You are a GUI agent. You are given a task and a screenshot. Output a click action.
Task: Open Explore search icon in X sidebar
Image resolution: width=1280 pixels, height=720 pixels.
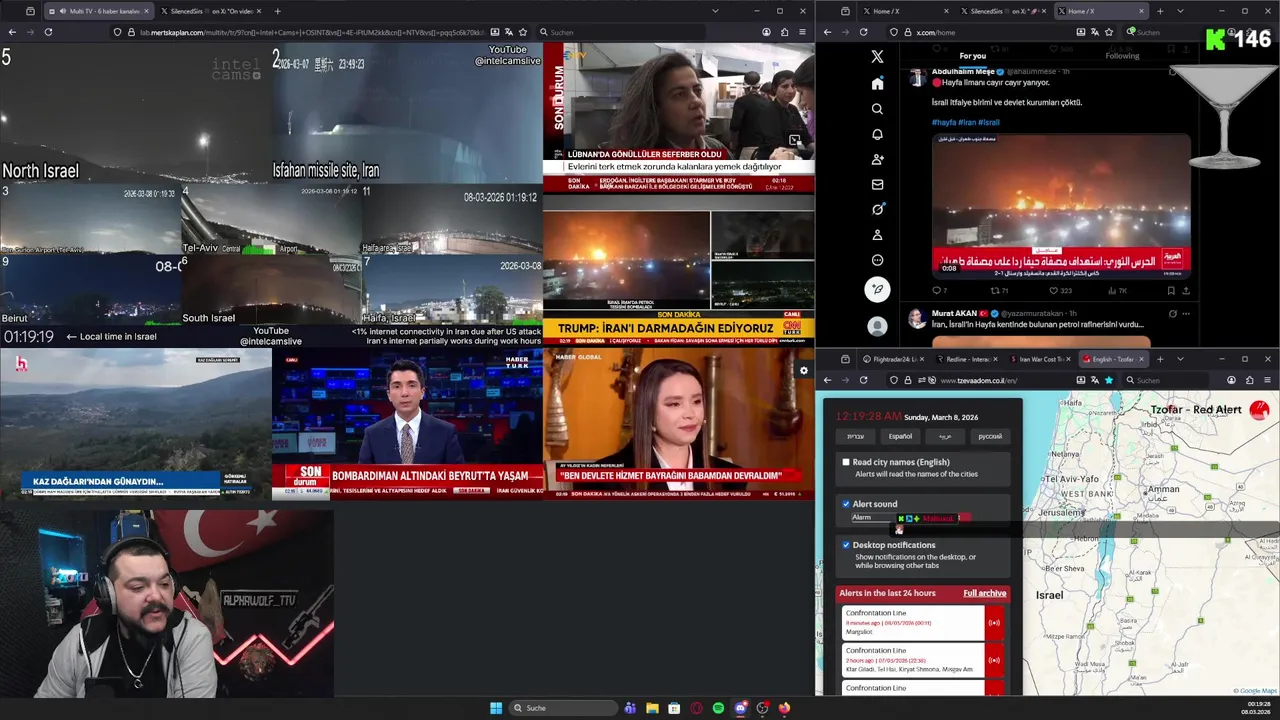(x=877, y=109)
